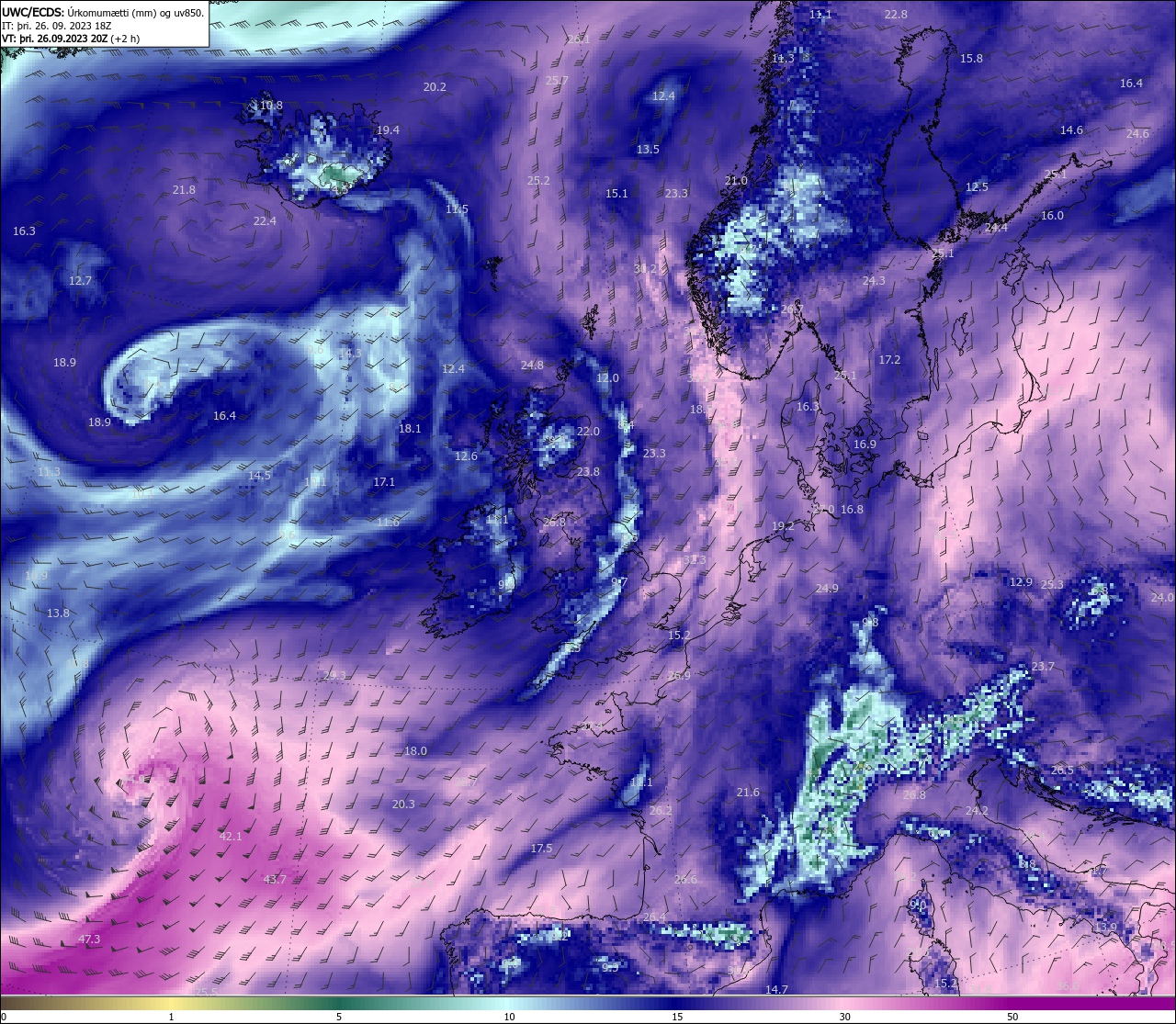
Task: Click the 16.9 value over Denmark
Action: pos(865,444)
